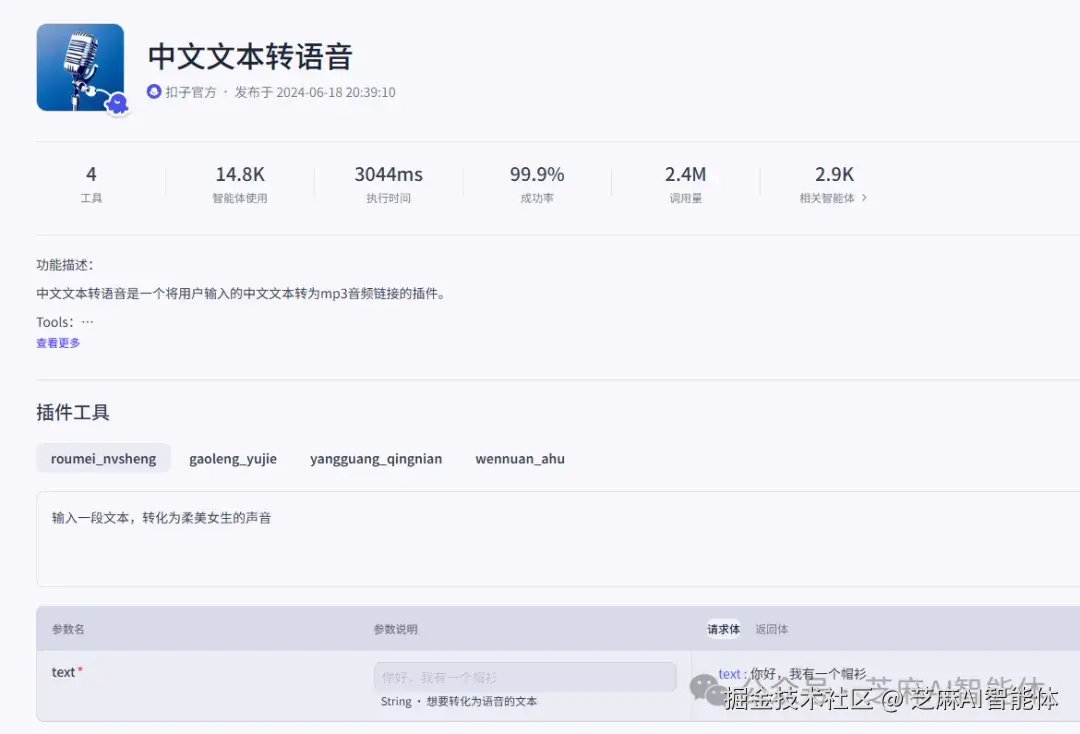The image size is (1080, 734).
Task: Select the wennuan_ahu tool
Action: (520, 458)
